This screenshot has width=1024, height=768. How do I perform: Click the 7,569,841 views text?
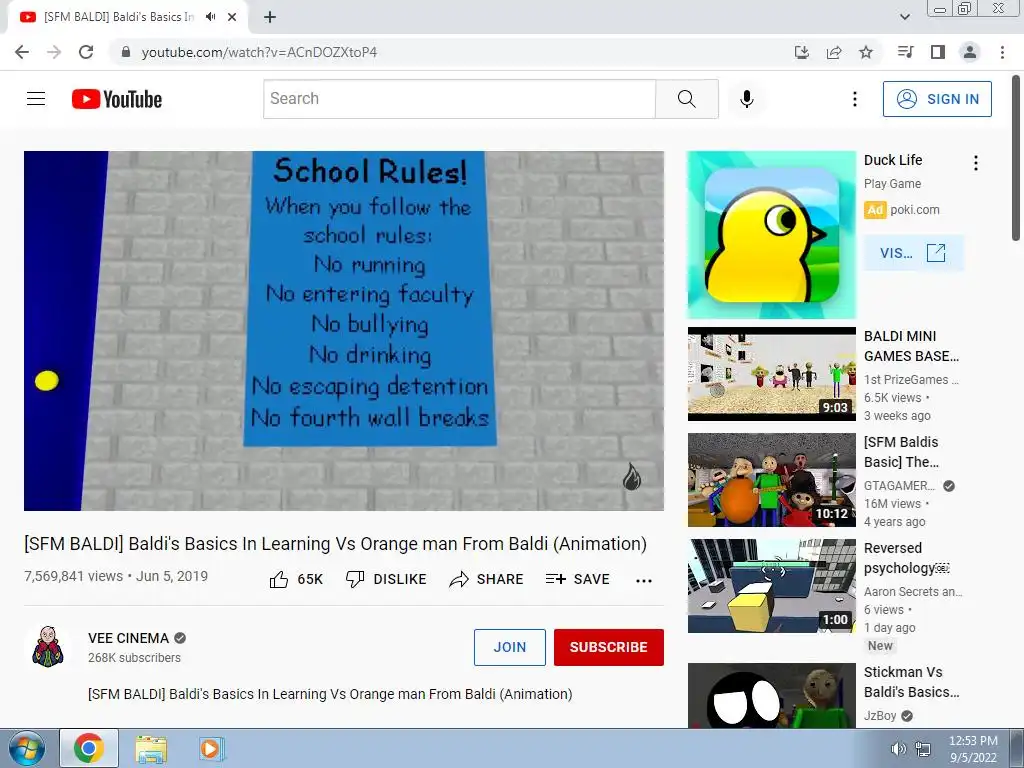pyautogui.click(x=73, y=577)
